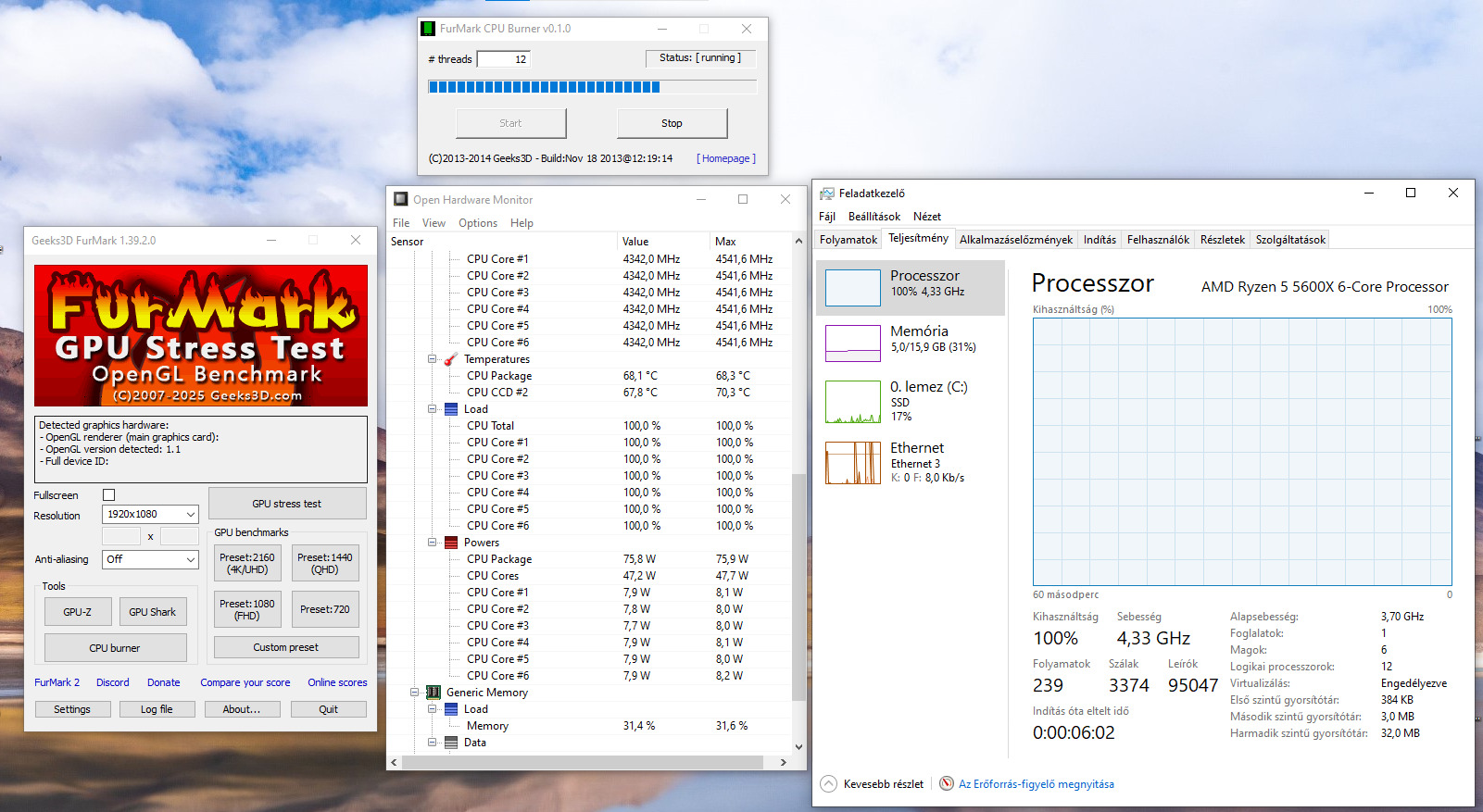Click the Stop button in CPU Burner

pyautogui.click(x=672, y=123)
